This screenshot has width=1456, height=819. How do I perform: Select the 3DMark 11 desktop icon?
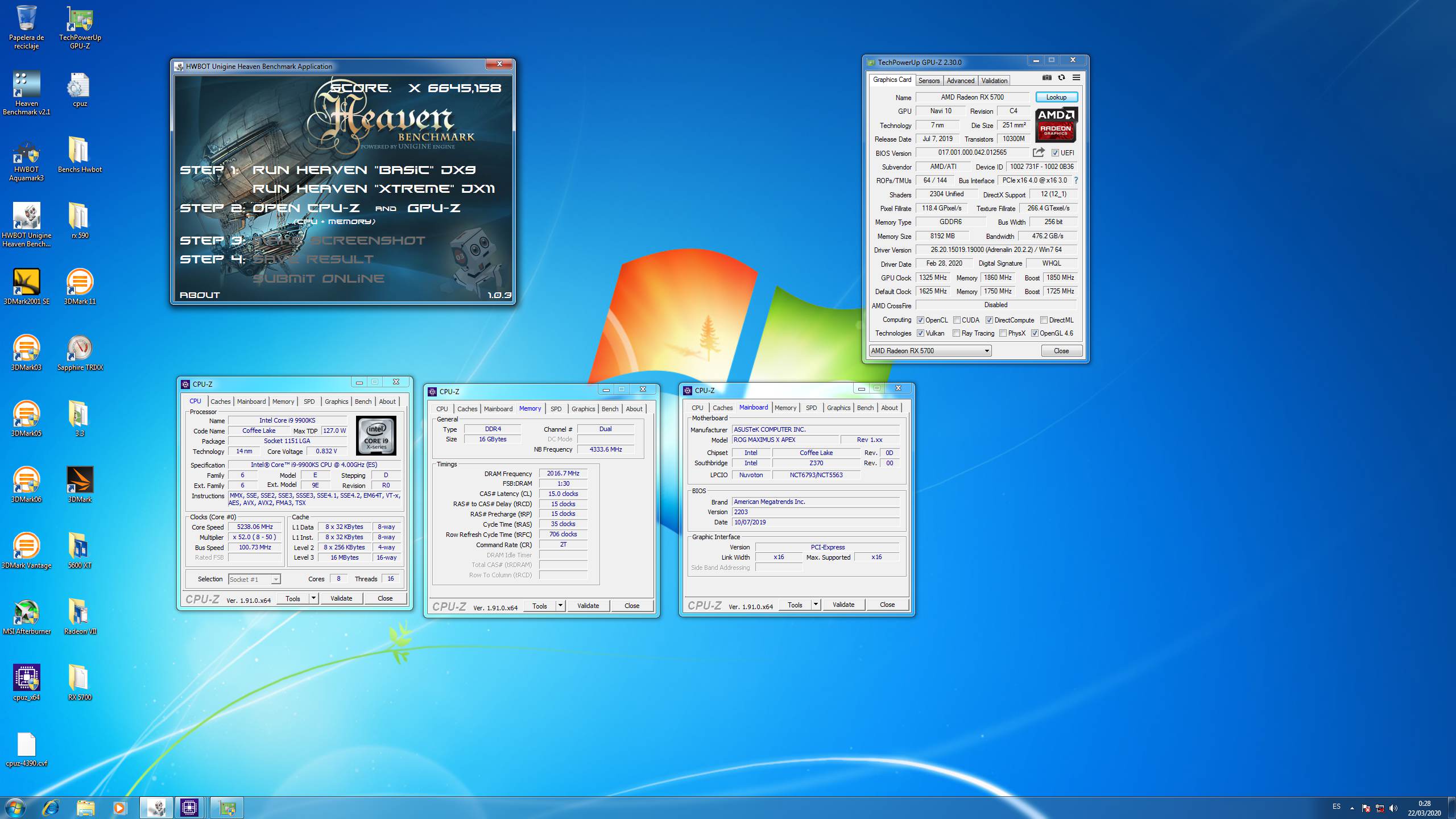click(80, 287)
